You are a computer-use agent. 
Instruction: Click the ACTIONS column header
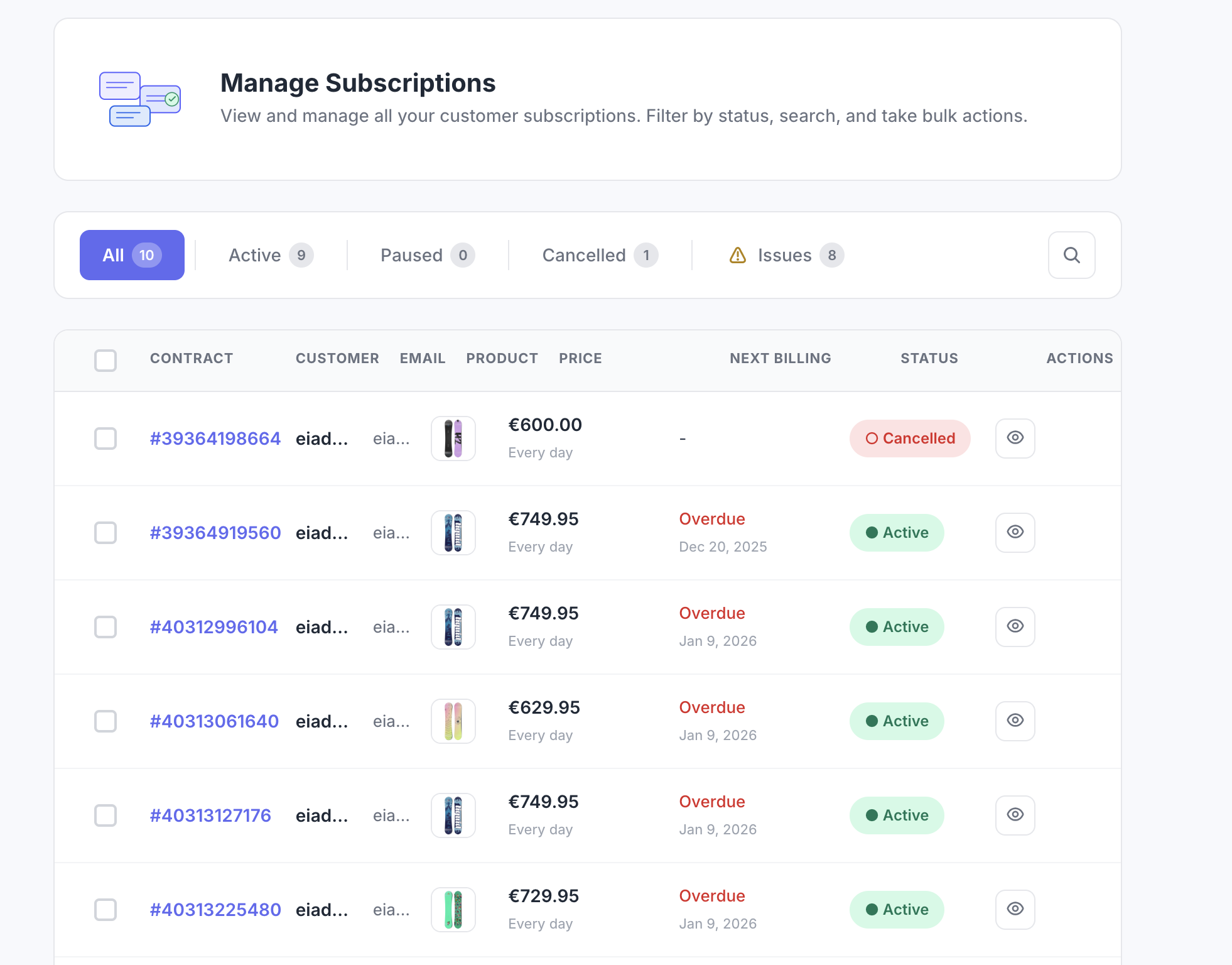(x=1079, y=358)
